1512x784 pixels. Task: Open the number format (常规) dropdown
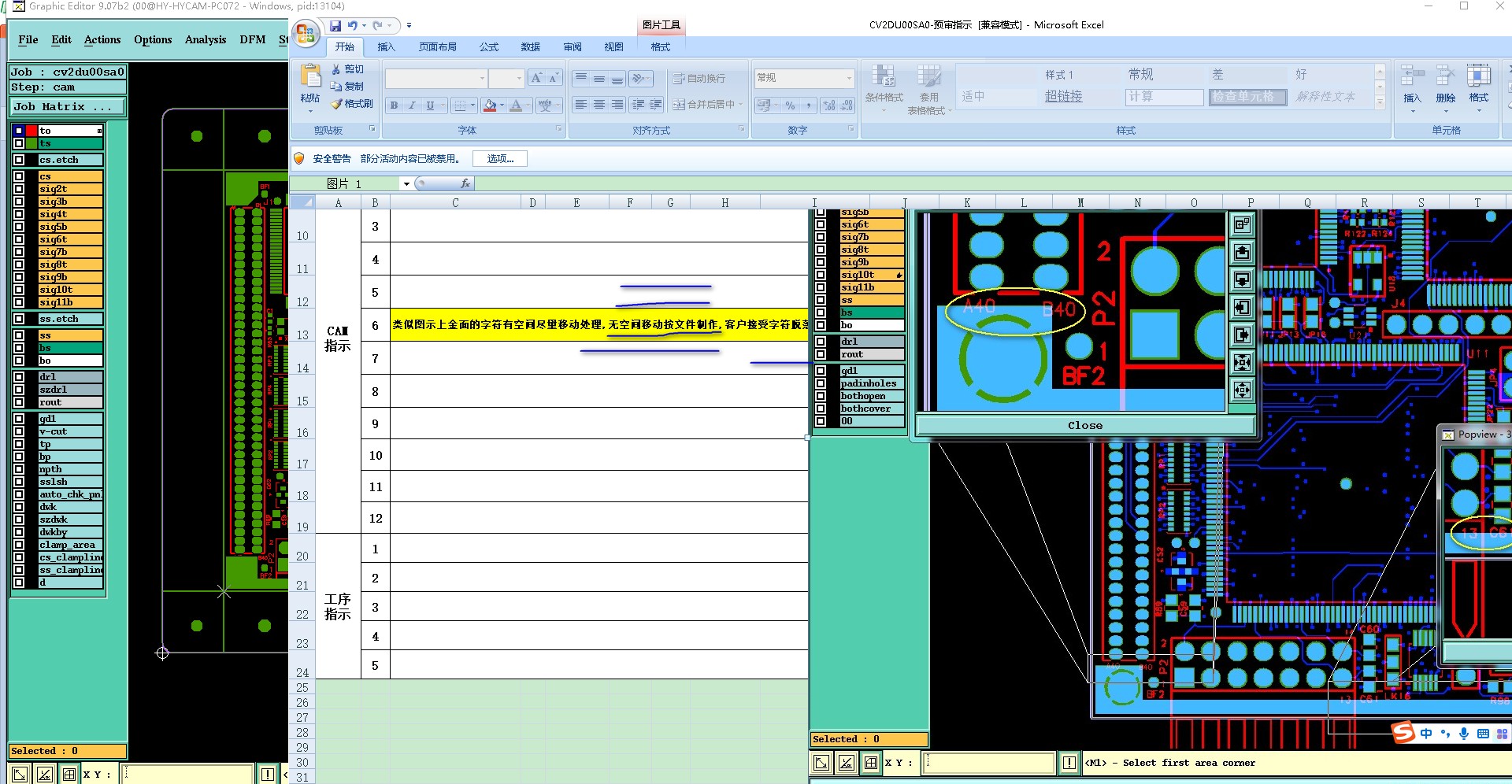pos(849,78)
